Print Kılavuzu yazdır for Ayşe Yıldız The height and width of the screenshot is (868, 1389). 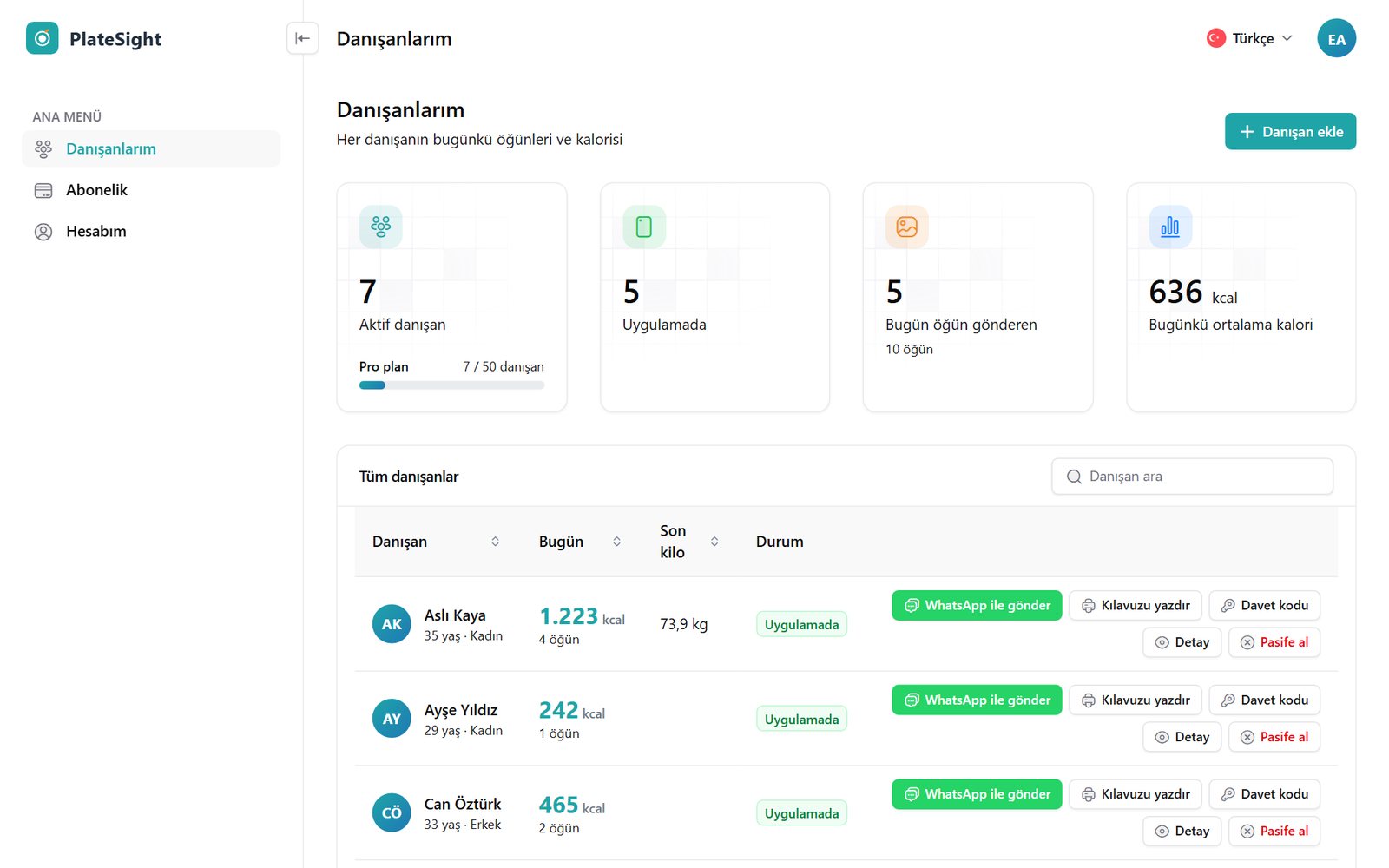(1136, 700)
